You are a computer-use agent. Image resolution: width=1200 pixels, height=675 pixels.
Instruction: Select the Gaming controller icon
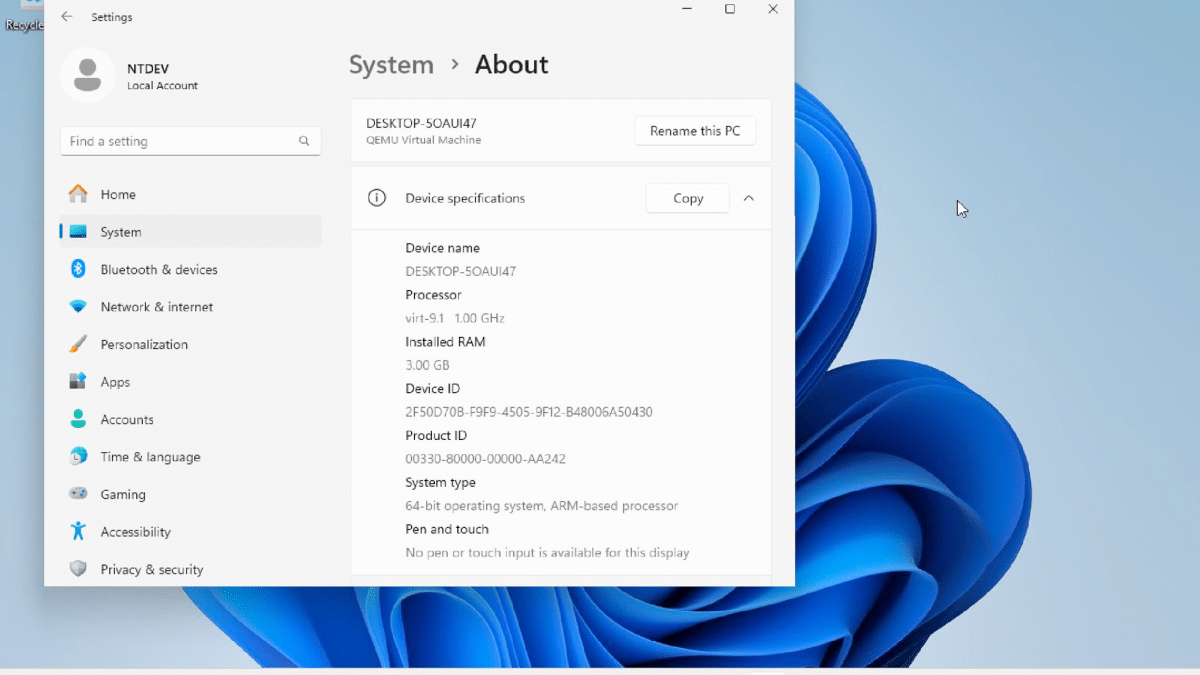(78, 494)
